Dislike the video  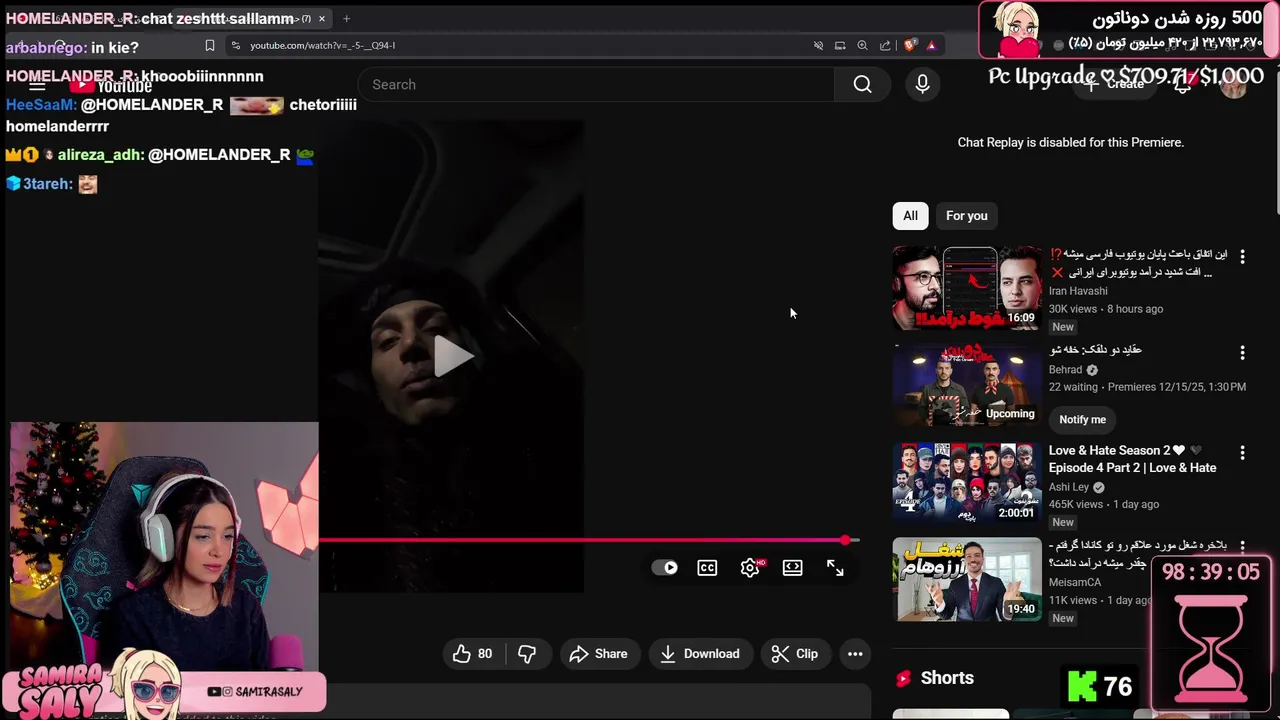(527, 654)
